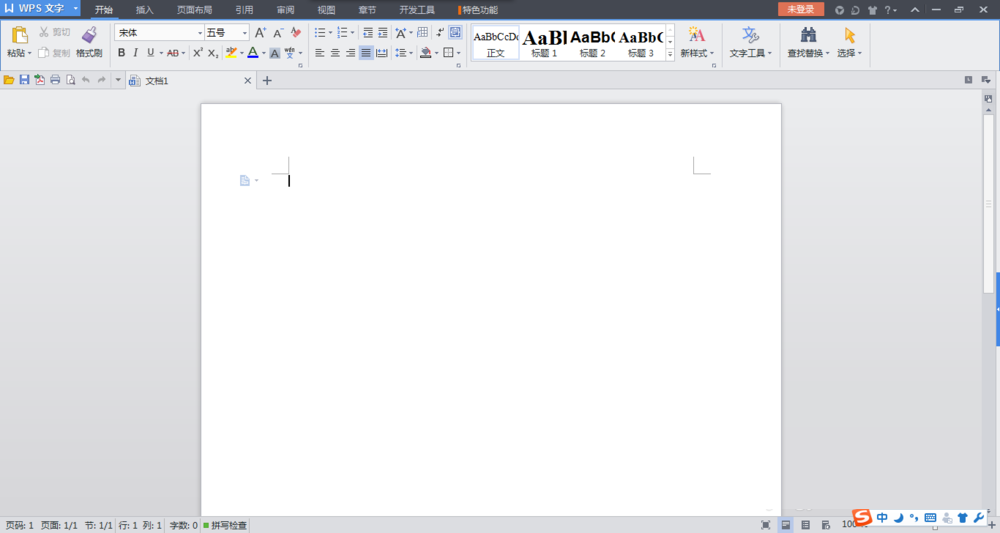Open Sogou soft keyboard icon
The width and height of the screenshot is (1000, 533).
pyautogui.click(x=930, y=518)
